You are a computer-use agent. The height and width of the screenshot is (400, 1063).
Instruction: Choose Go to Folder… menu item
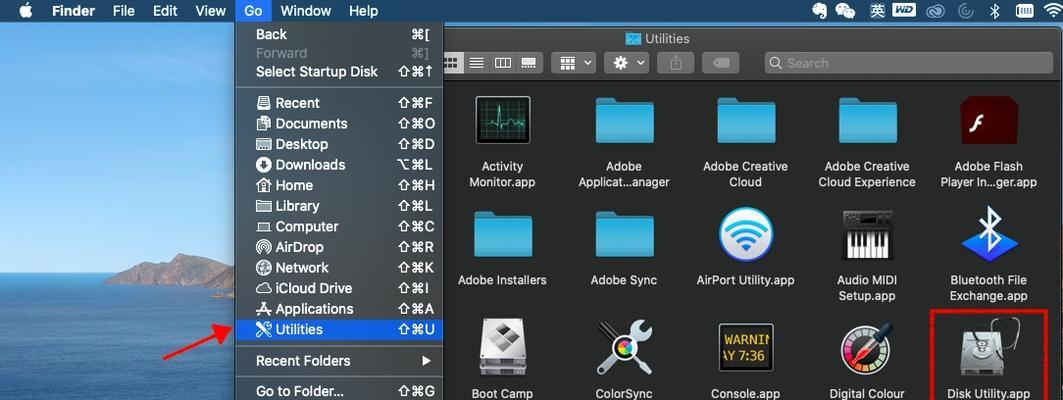tap(339, 391)
